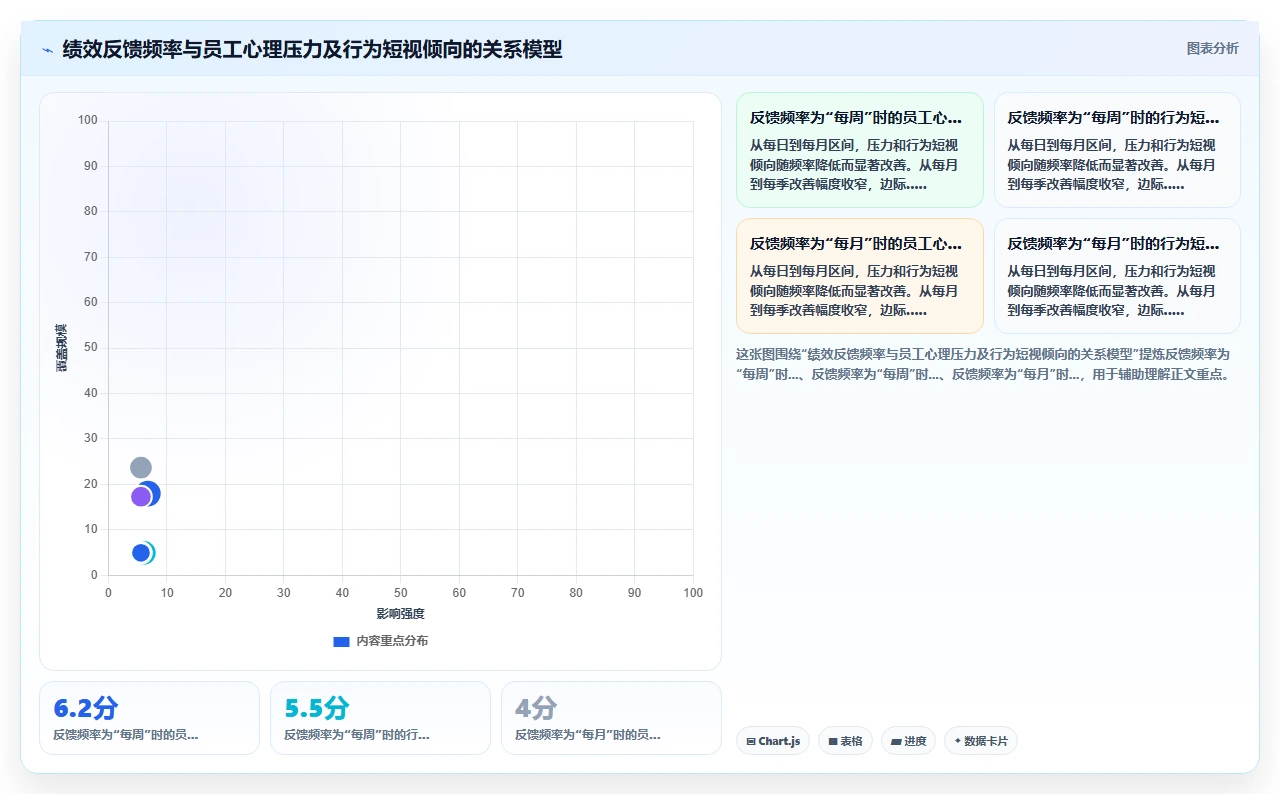Select the 4分 stat card
Viewport: 1280px width, 794px height.
coord(611,718)
